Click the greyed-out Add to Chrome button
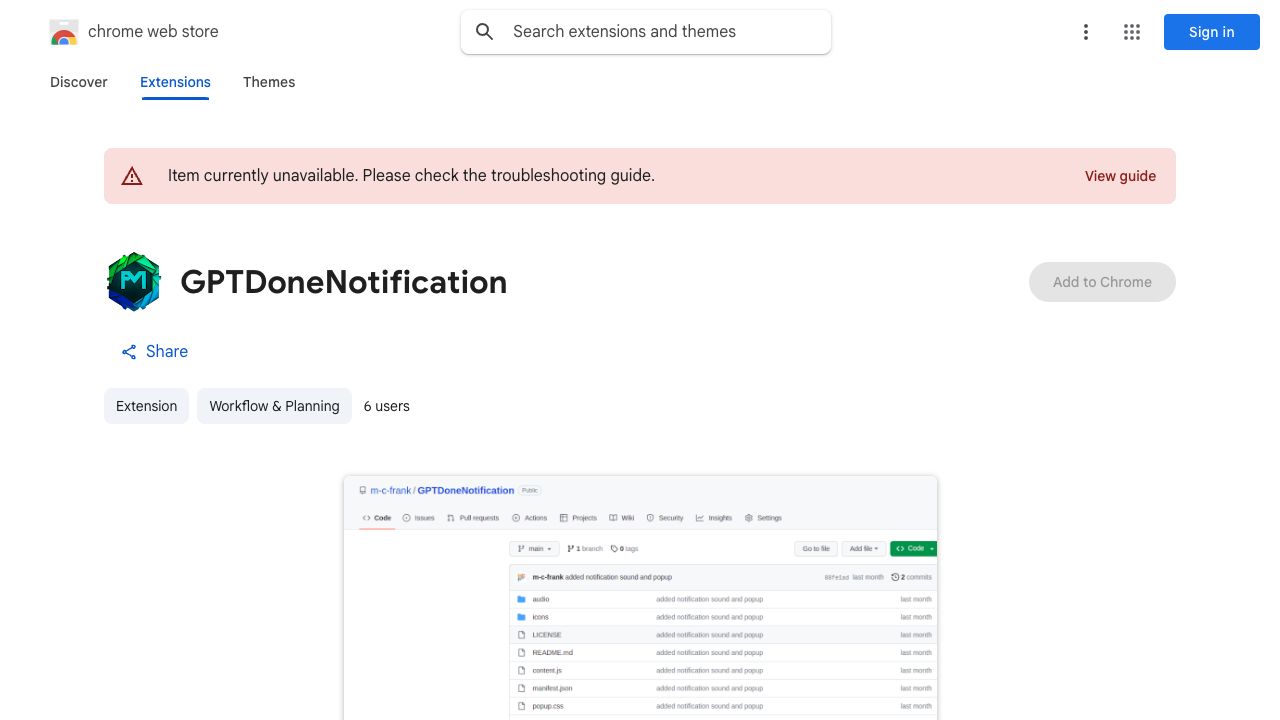This screenshot has width=1280, height=720. coord(1102,282)
